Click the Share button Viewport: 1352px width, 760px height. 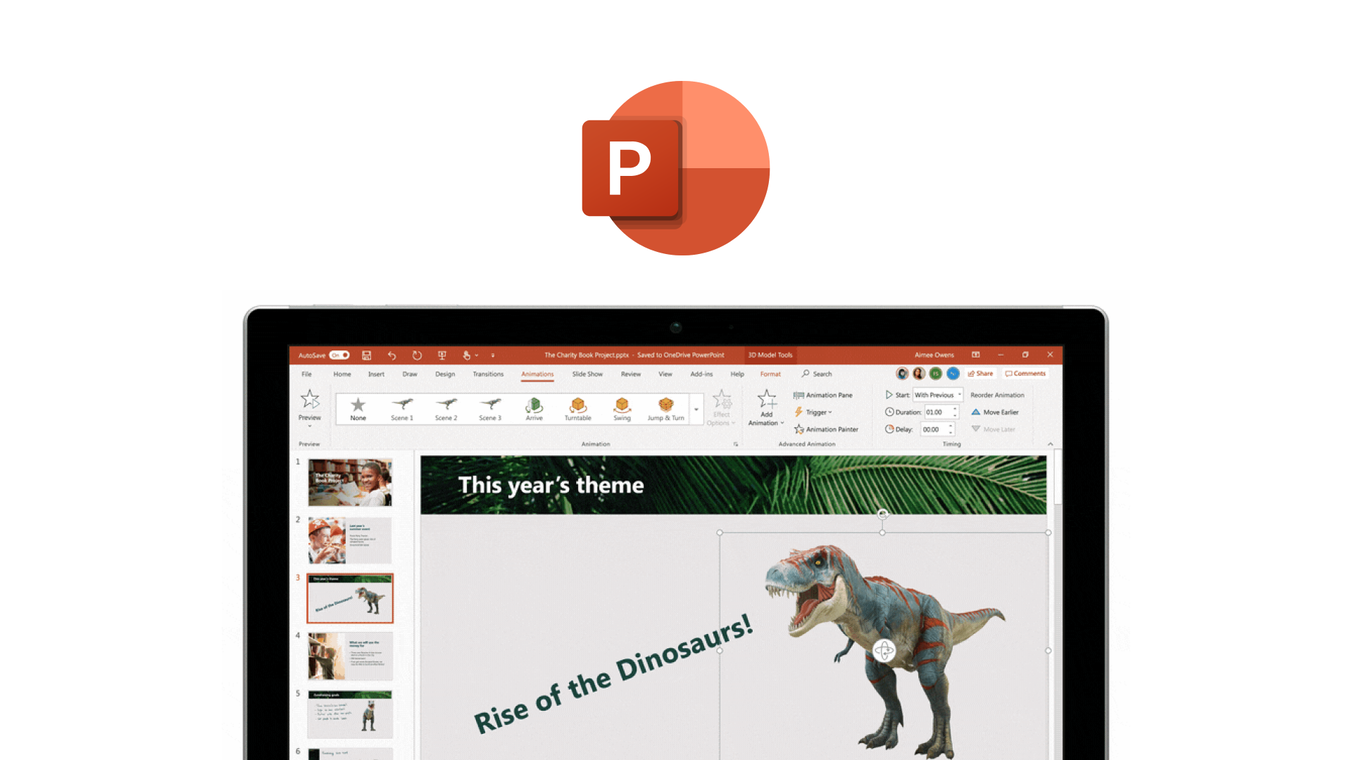pyautogui.click(x=982, y=373)
